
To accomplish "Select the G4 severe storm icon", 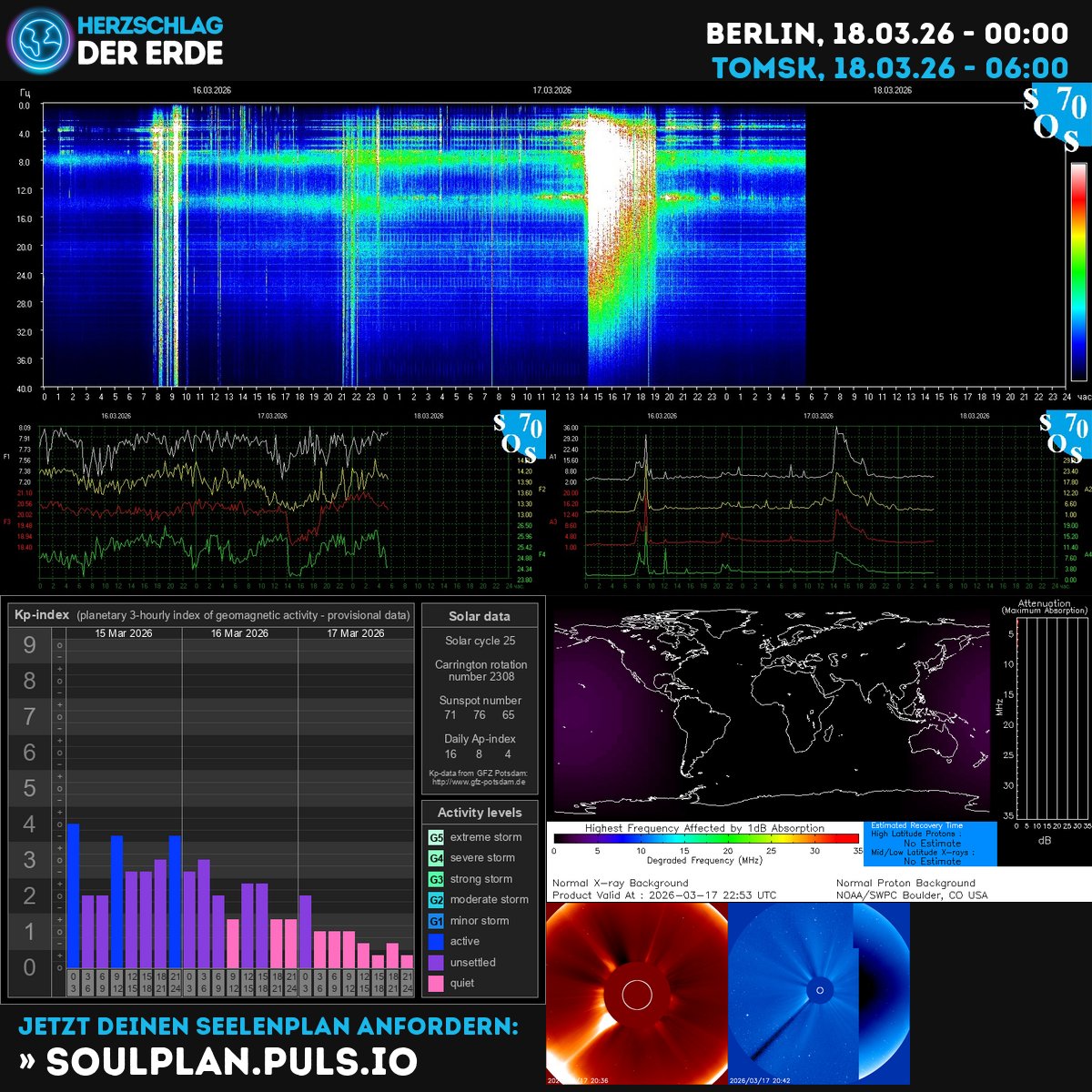I will 434,857.
